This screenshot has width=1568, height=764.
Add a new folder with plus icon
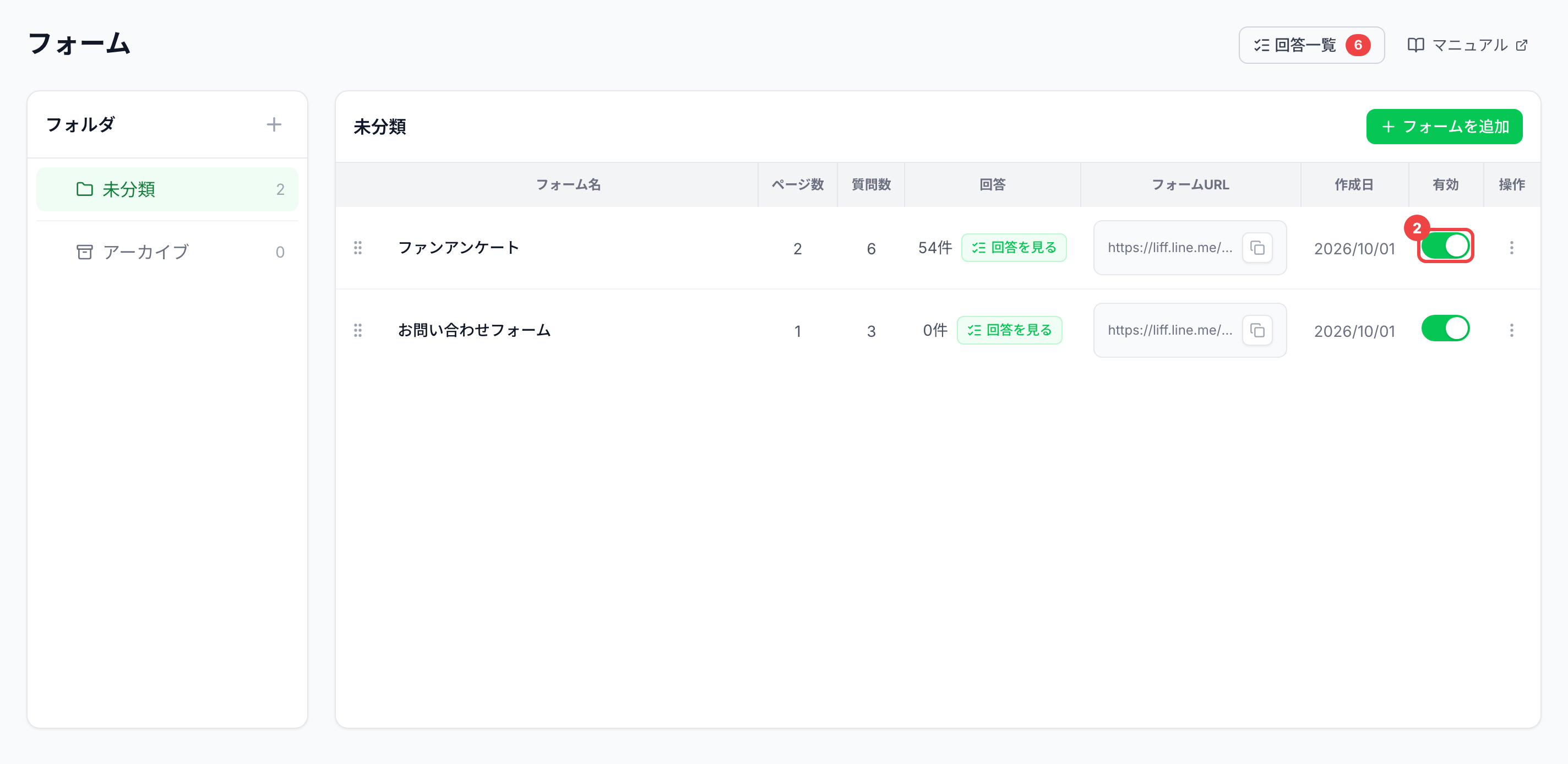coord(274,125)
